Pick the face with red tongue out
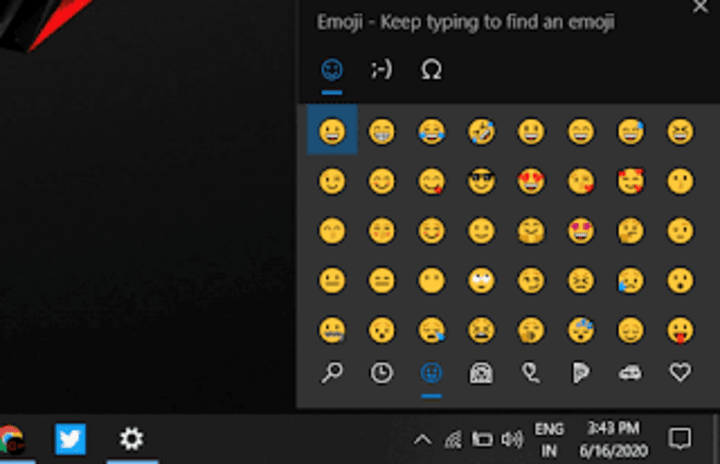This screenshot has width=720, height=464. (x=680, y=330)
